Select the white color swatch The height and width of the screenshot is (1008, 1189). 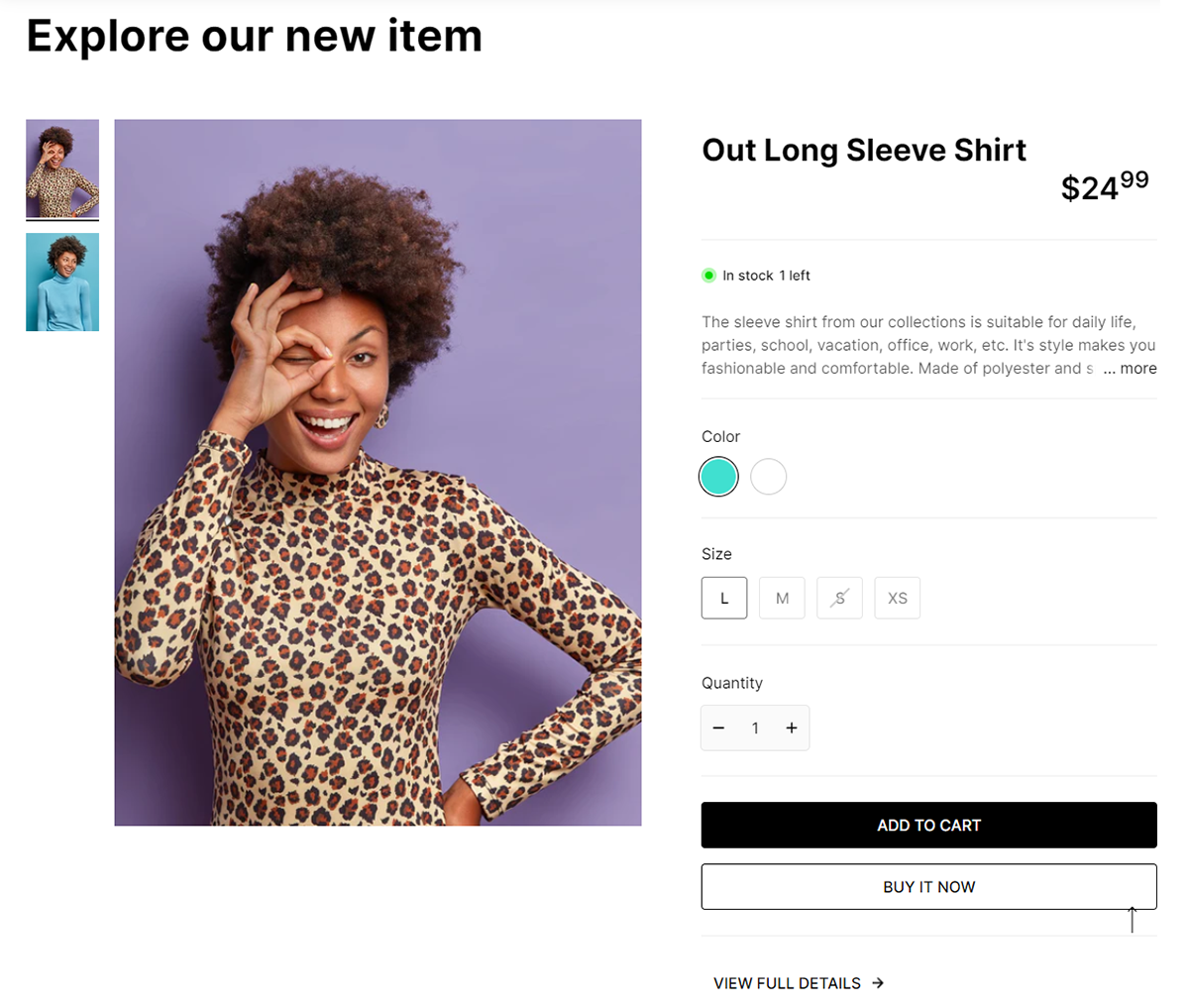pyautogui.click(x=768, y=476)
